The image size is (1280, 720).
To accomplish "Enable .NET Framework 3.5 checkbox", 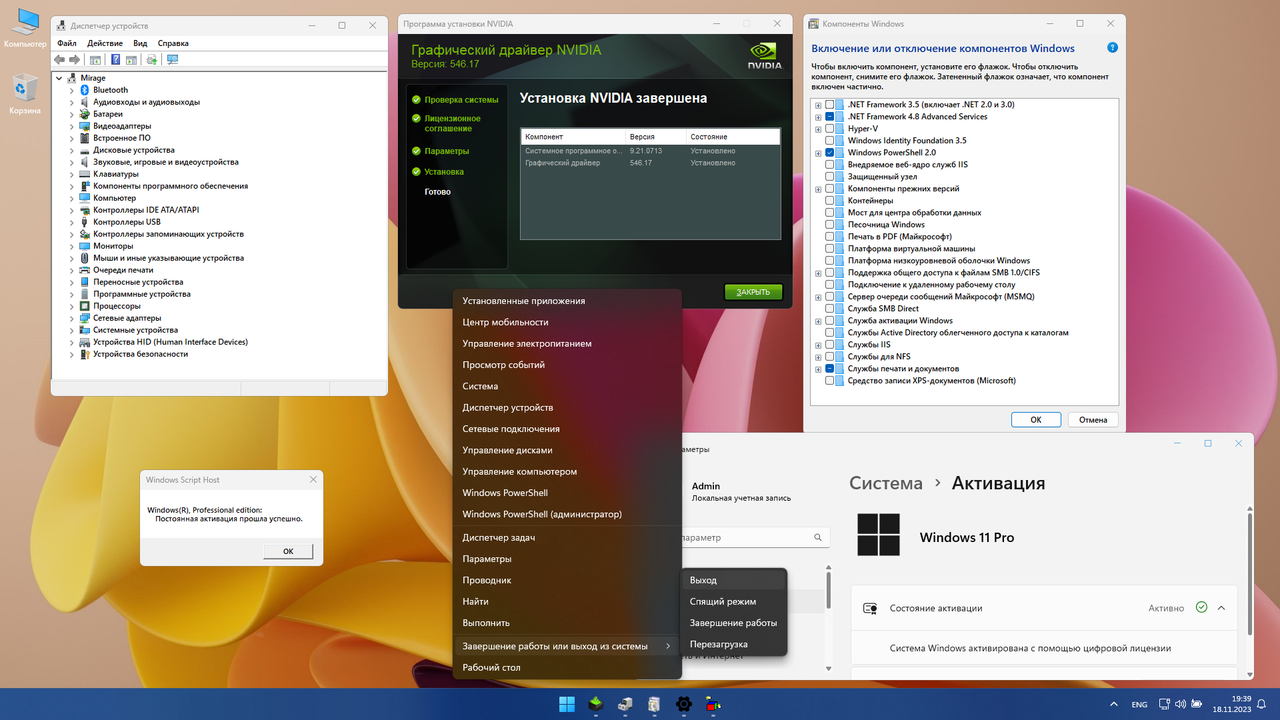I will [830, 105].
